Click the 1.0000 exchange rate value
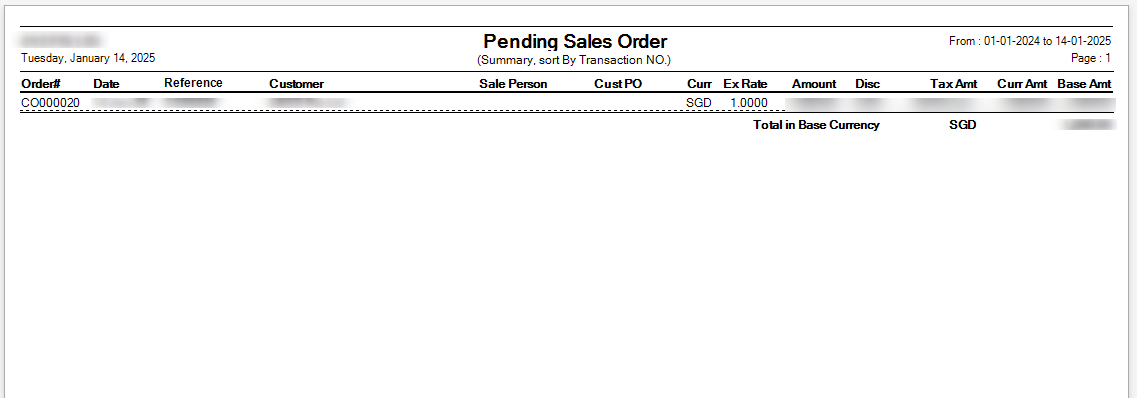The image size is (1137, 398). pyautogui.click(x=748, y=103)
